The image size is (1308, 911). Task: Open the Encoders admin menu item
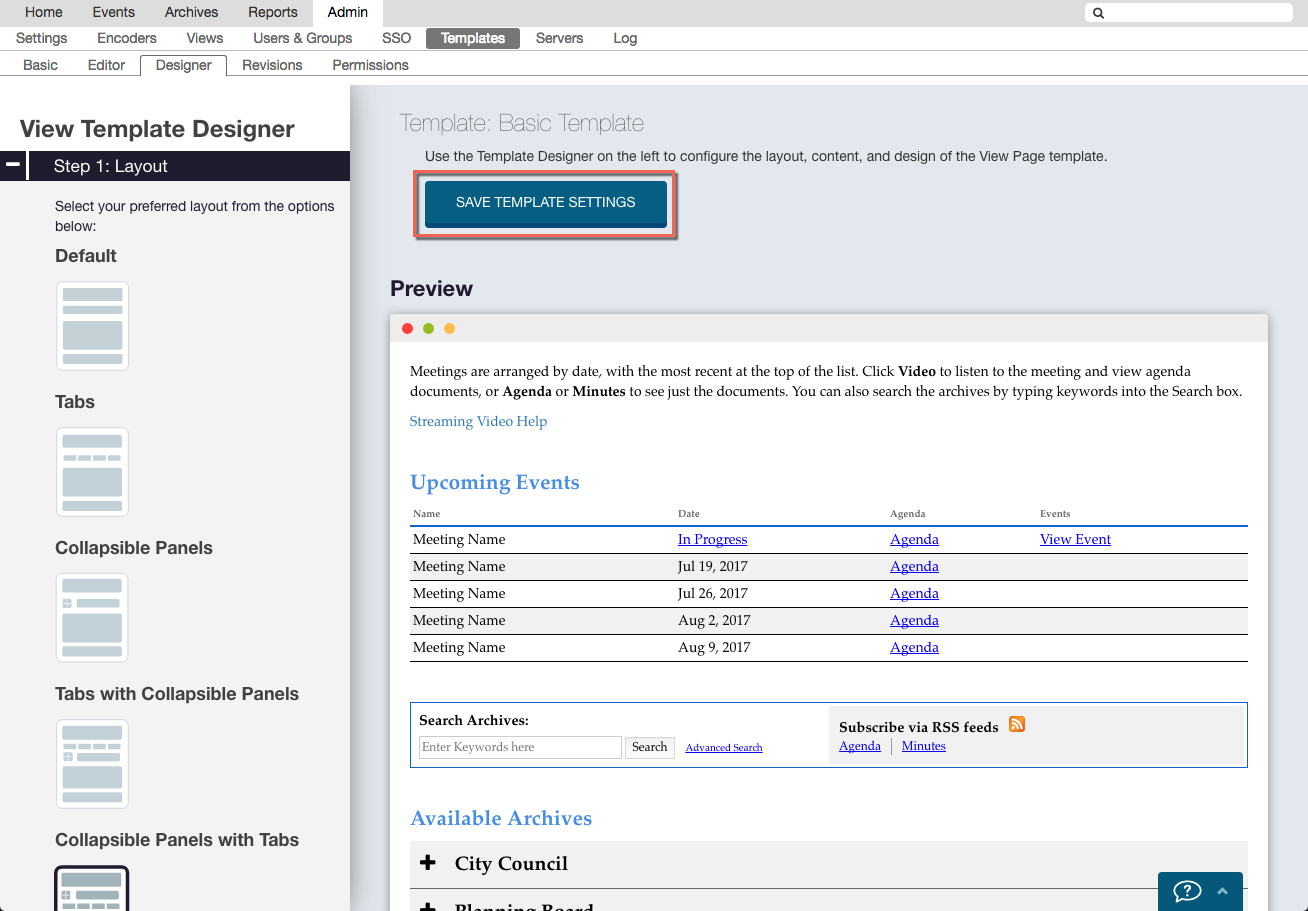coord(127,38)
